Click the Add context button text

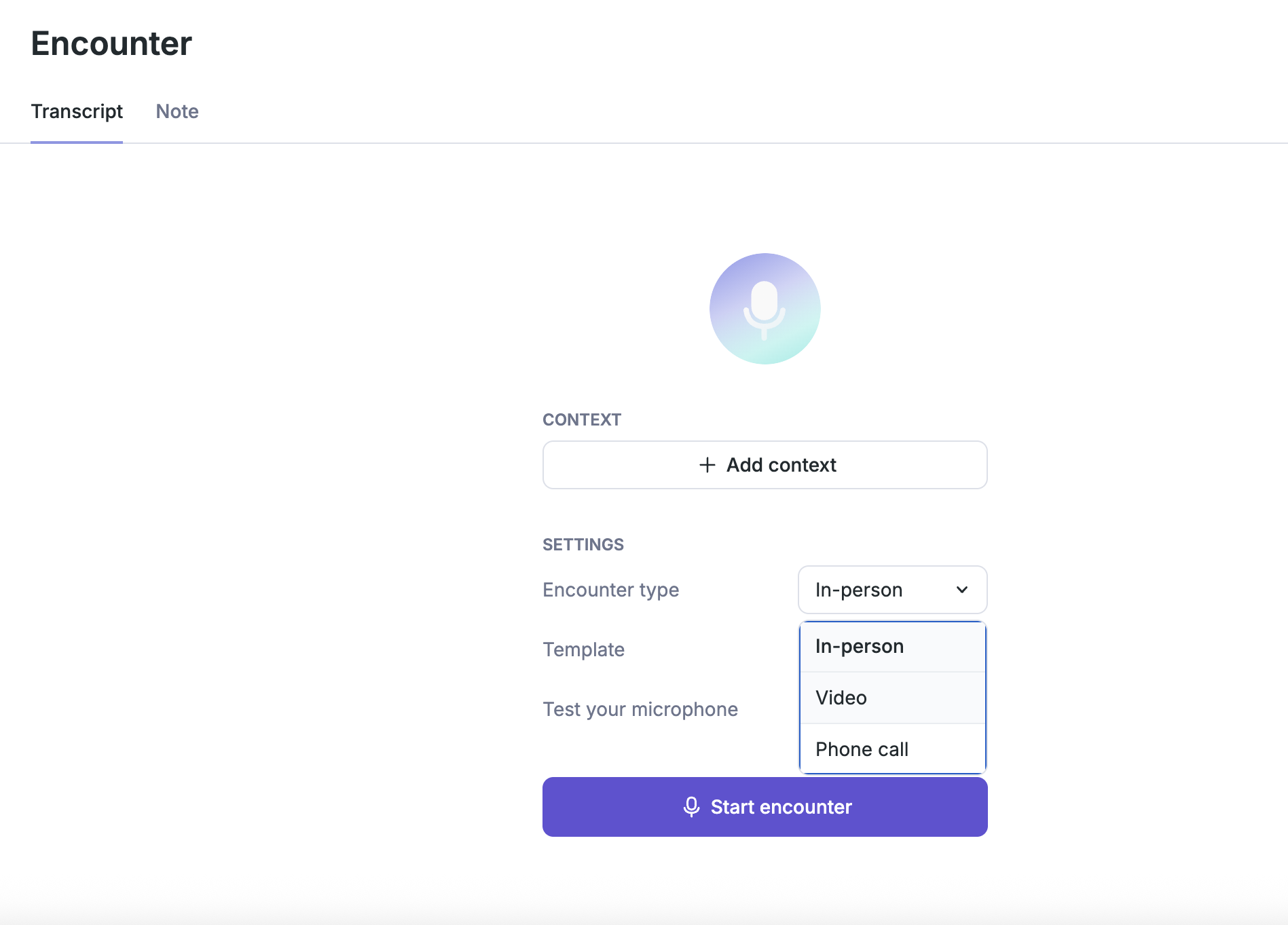[781, 465]
